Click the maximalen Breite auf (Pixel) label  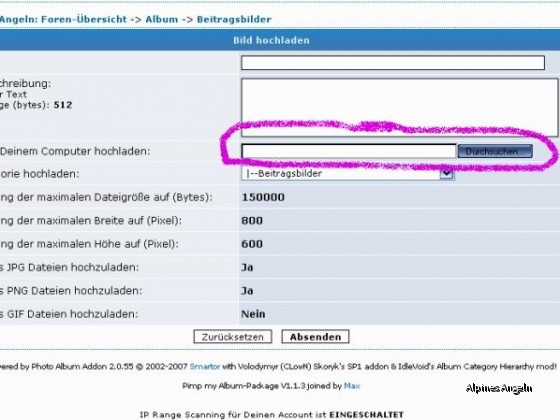click(x=91, y=221)
